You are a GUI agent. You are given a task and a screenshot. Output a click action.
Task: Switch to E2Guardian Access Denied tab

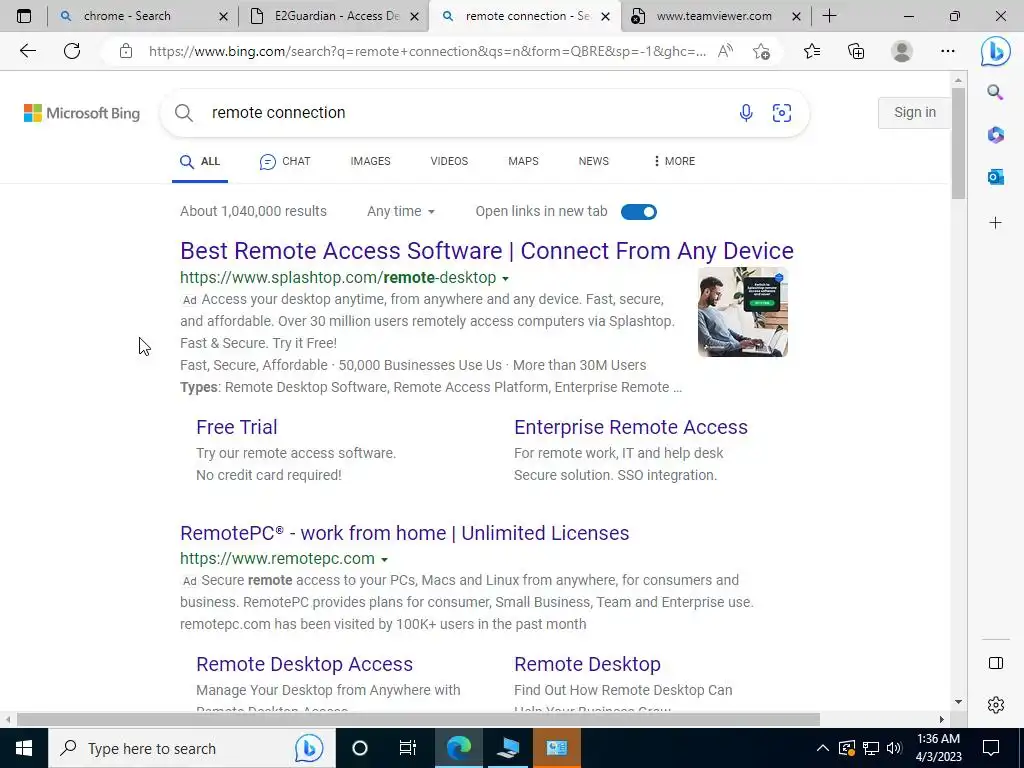click(x=336, y=16)
